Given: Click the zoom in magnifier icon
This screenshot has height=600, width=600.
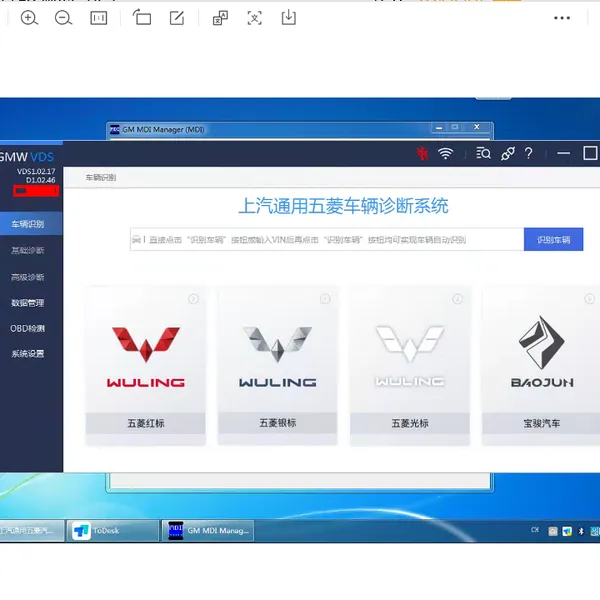Looking at the screenshot, I should (x=29, y=18).
